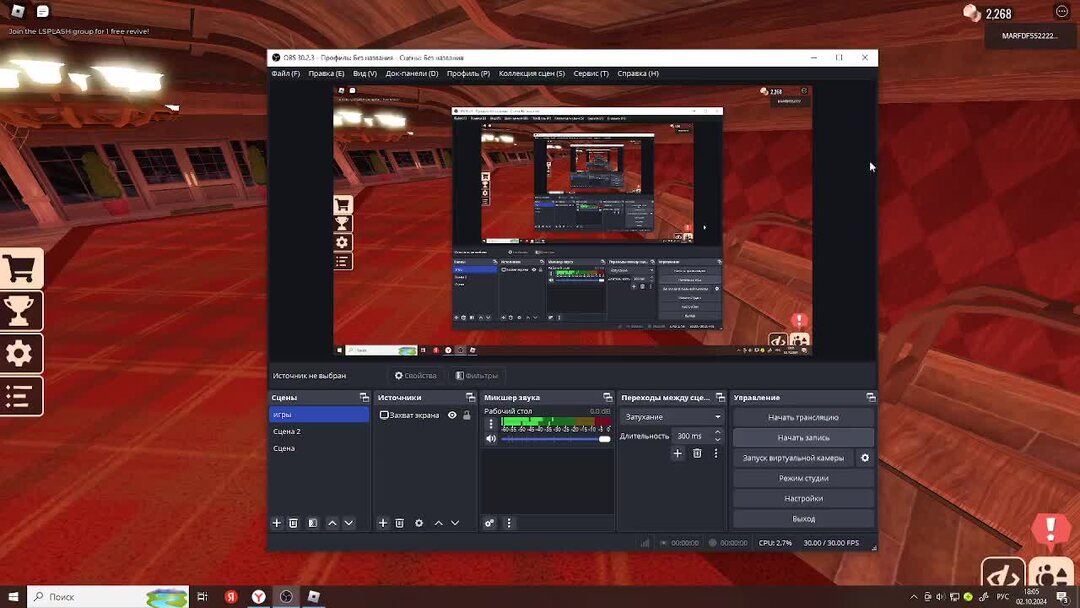The width and height of the screenshot is (1080, 608).
Task: Remove selected source with trash icon
Action: click(x=399, y=523)
